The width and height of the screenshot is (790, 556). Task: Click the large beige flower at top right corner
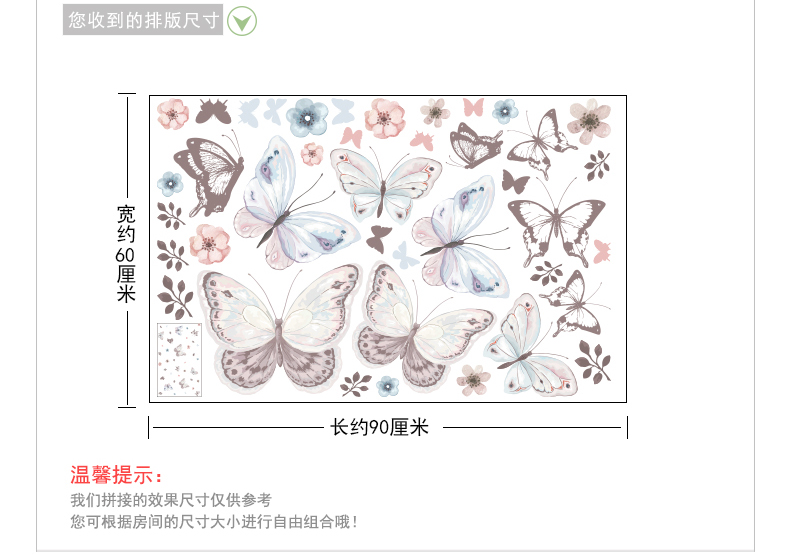click(x=589, y=120)
